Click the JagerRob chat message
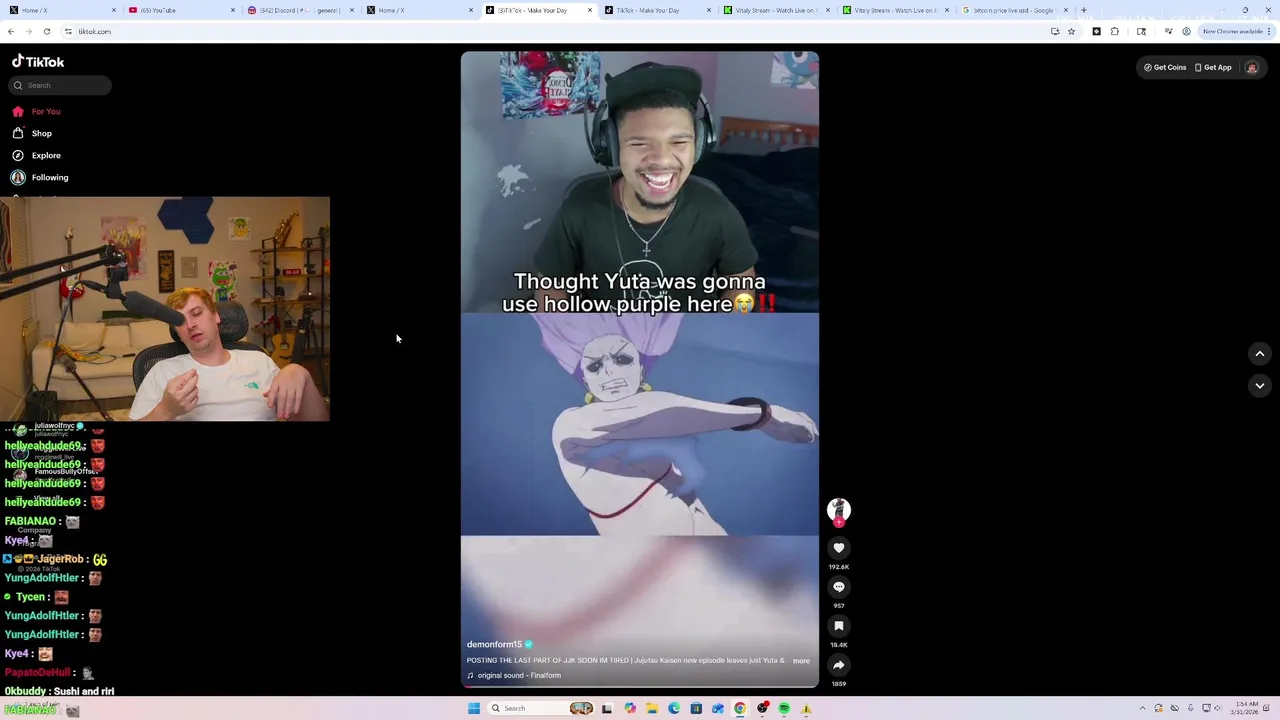 coord(56,559)
